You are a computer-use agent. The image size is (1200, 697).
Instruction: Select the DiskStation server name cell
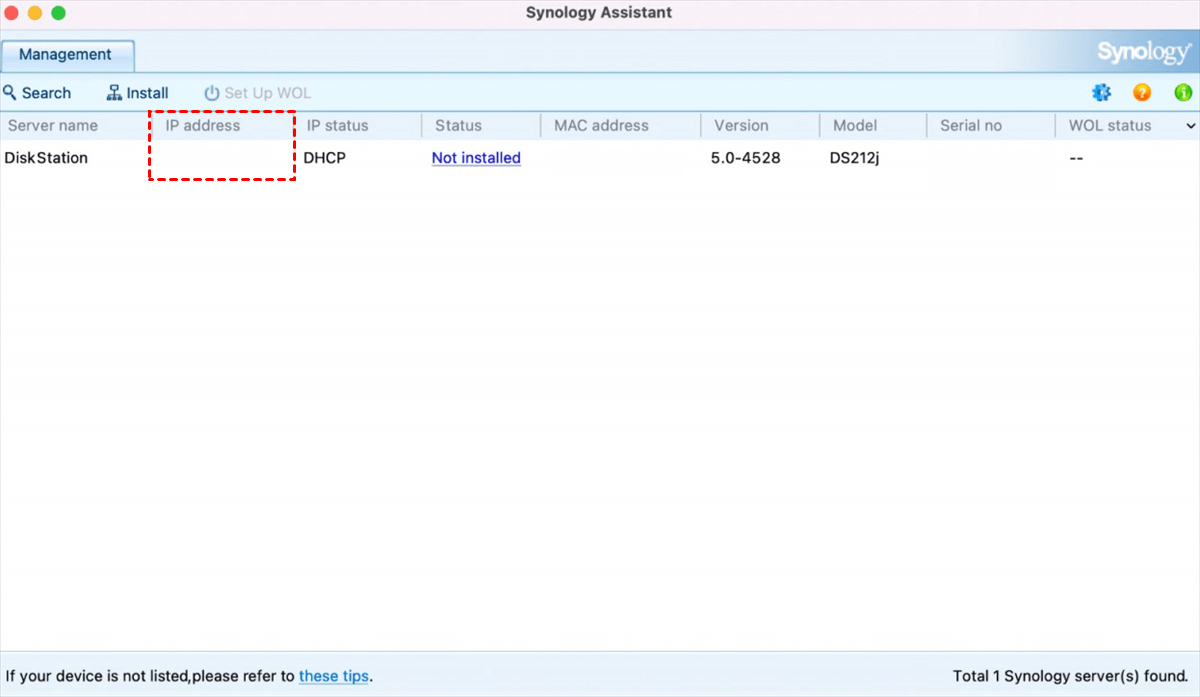[x=46, y=158]
